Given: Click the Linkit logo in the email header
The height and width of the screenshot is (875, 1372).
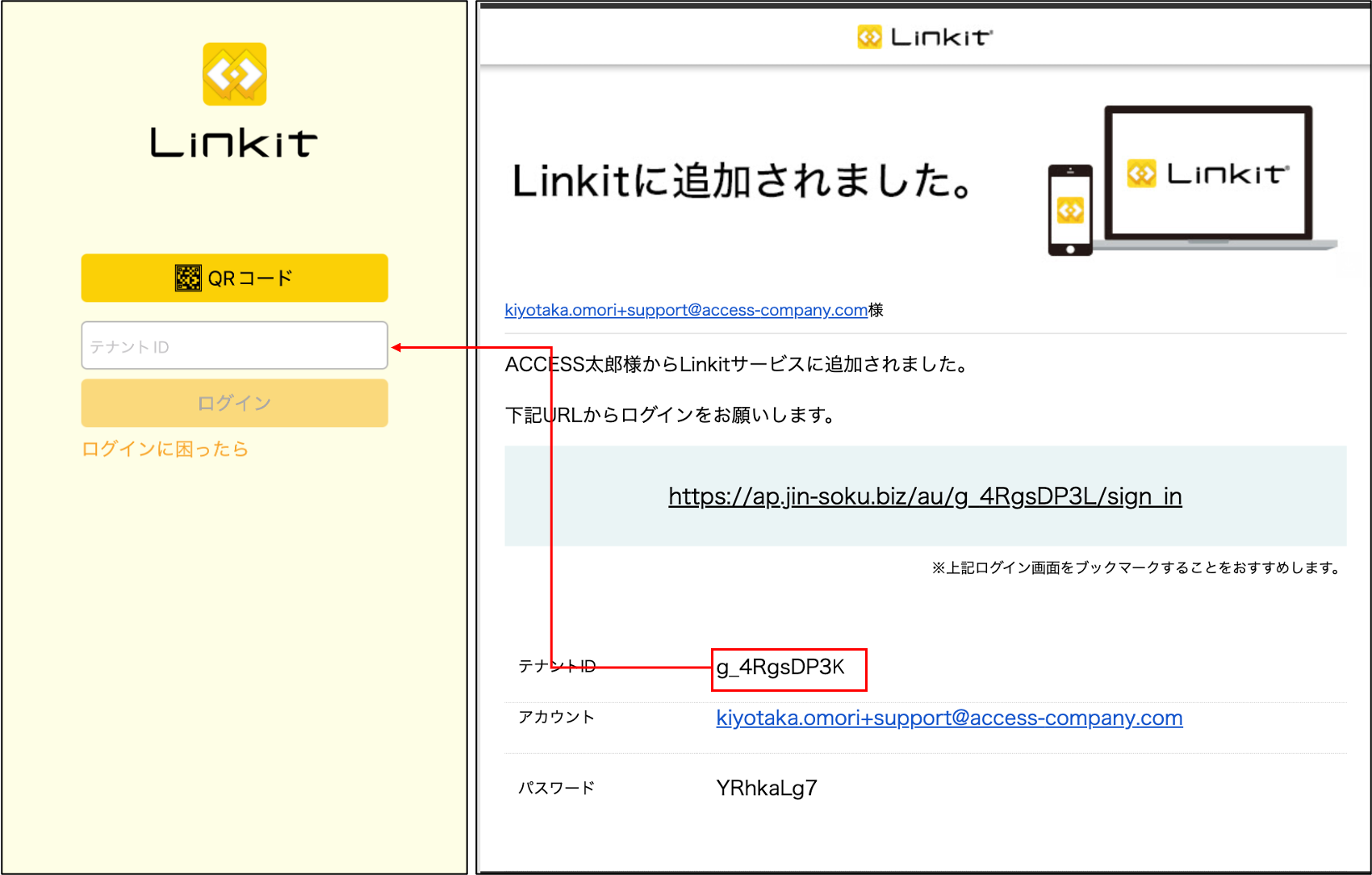Looking at the screenshot, I should point(925,37).
